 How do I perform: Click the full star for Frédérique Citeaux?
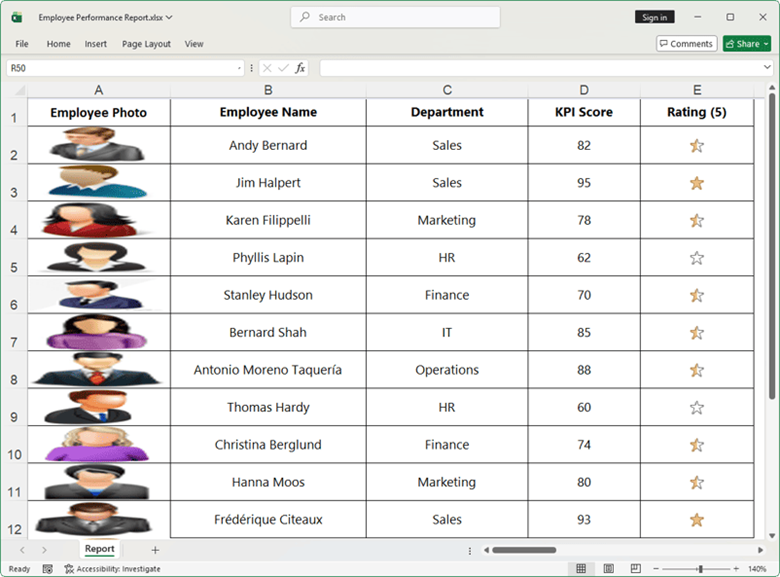696,520
